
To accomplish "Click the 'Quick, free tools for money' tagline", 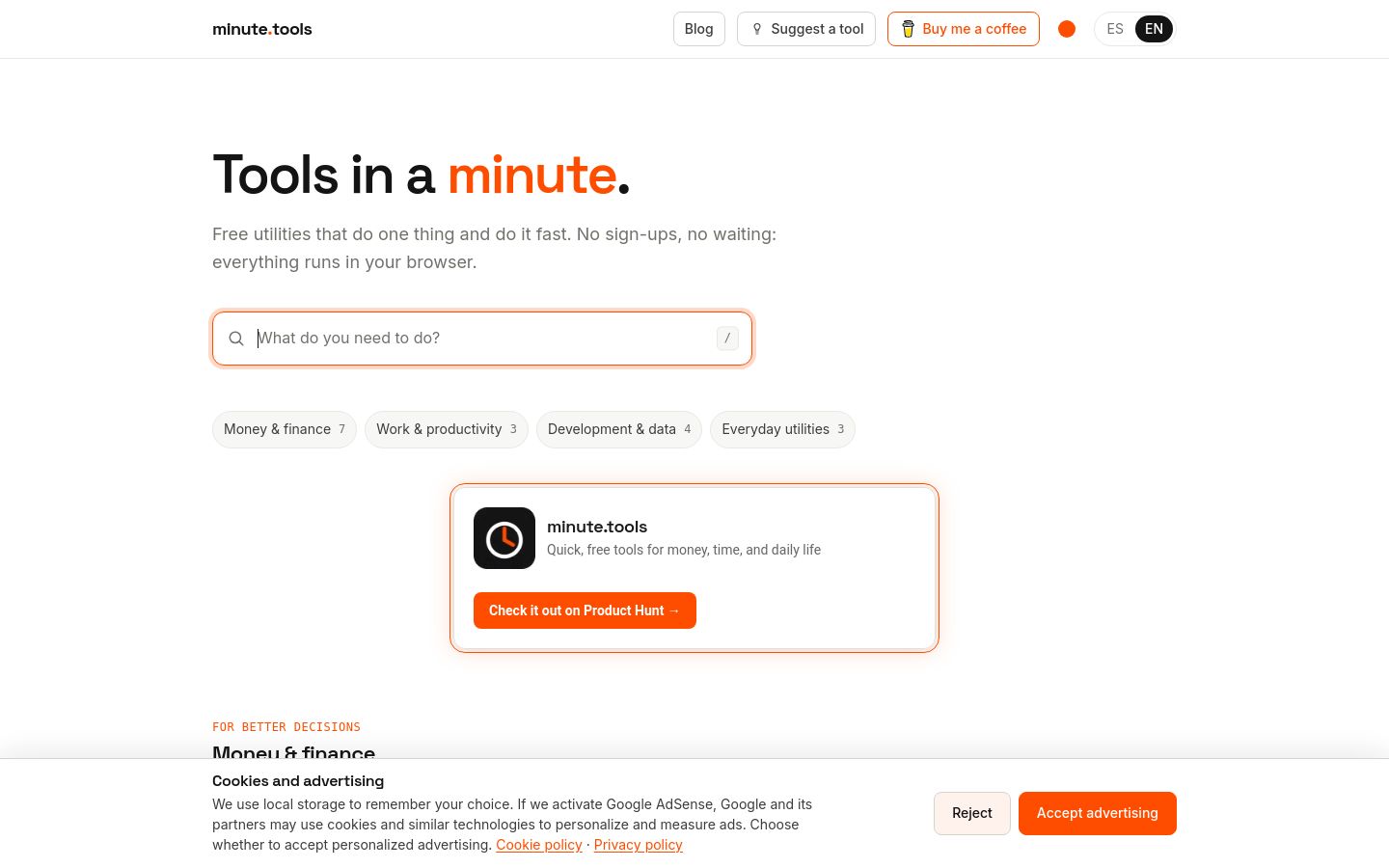I will (x=684, y=550).
